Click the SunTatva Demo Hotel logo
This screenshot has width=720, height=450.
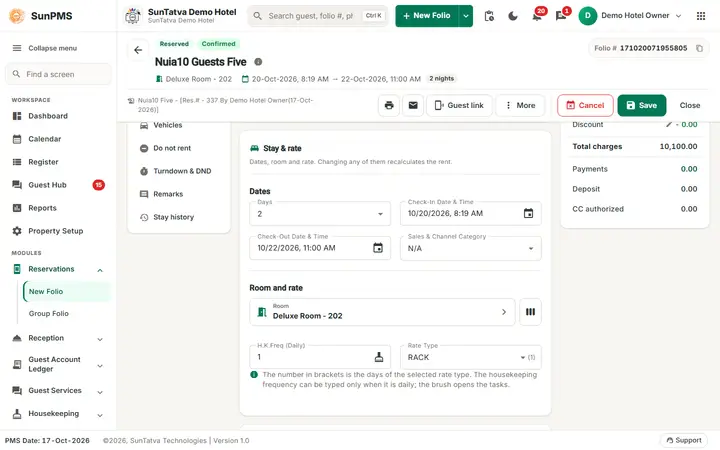coord(133,16)
